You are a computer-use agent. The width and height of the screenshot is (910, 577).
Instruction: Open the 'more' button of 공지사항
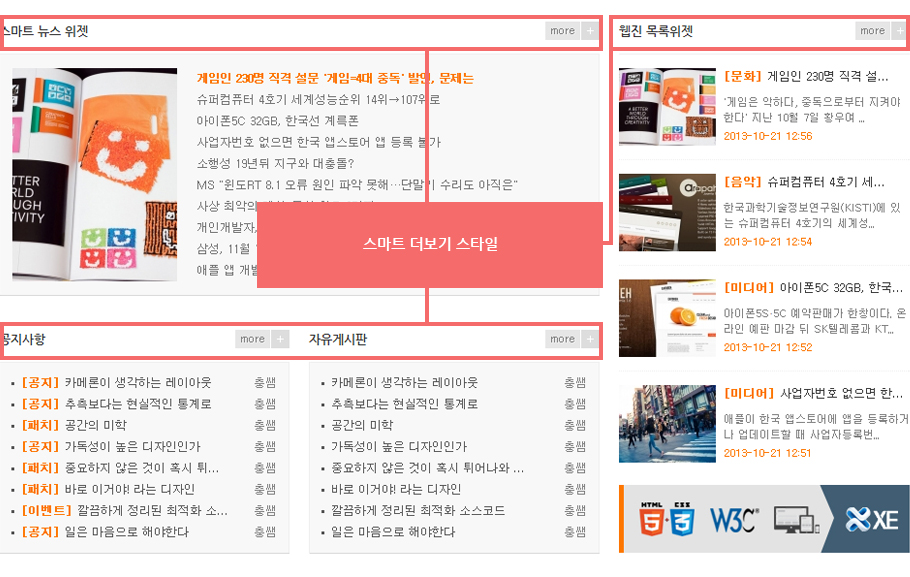point(252,339)
